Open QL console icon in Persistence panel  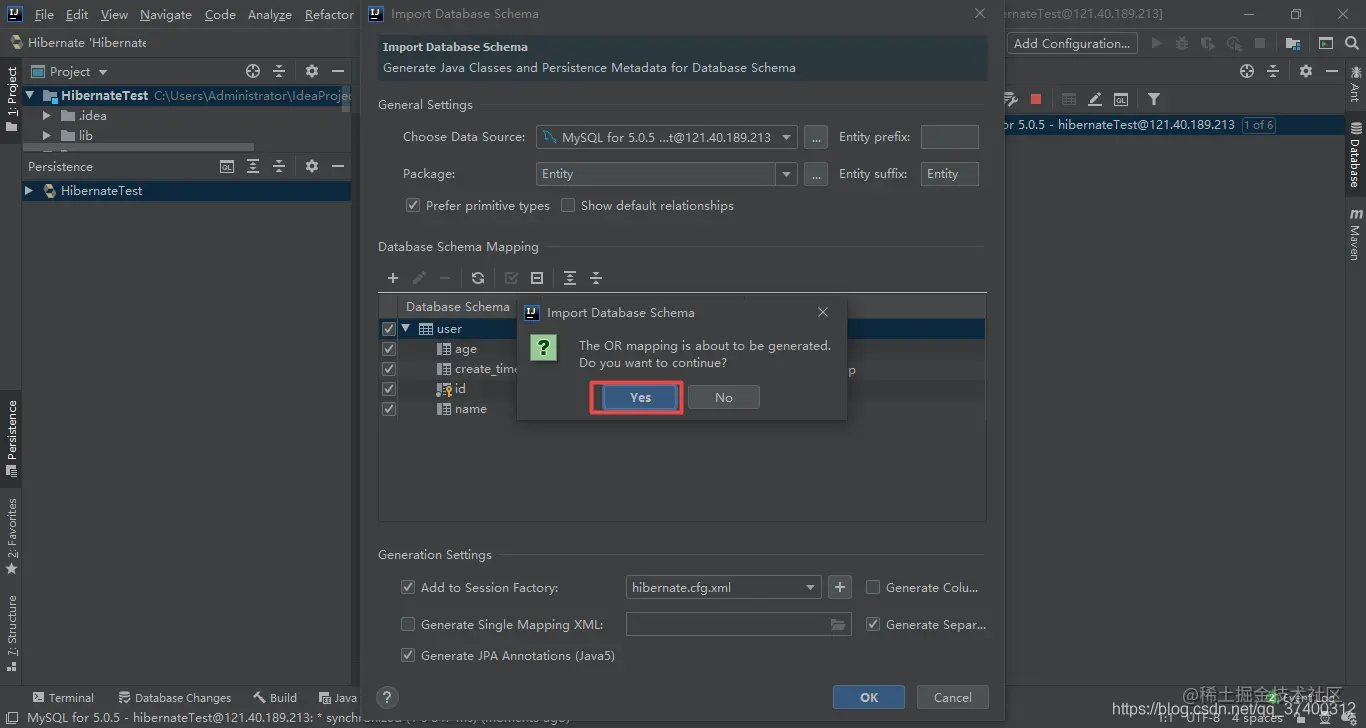coord(227,167)
